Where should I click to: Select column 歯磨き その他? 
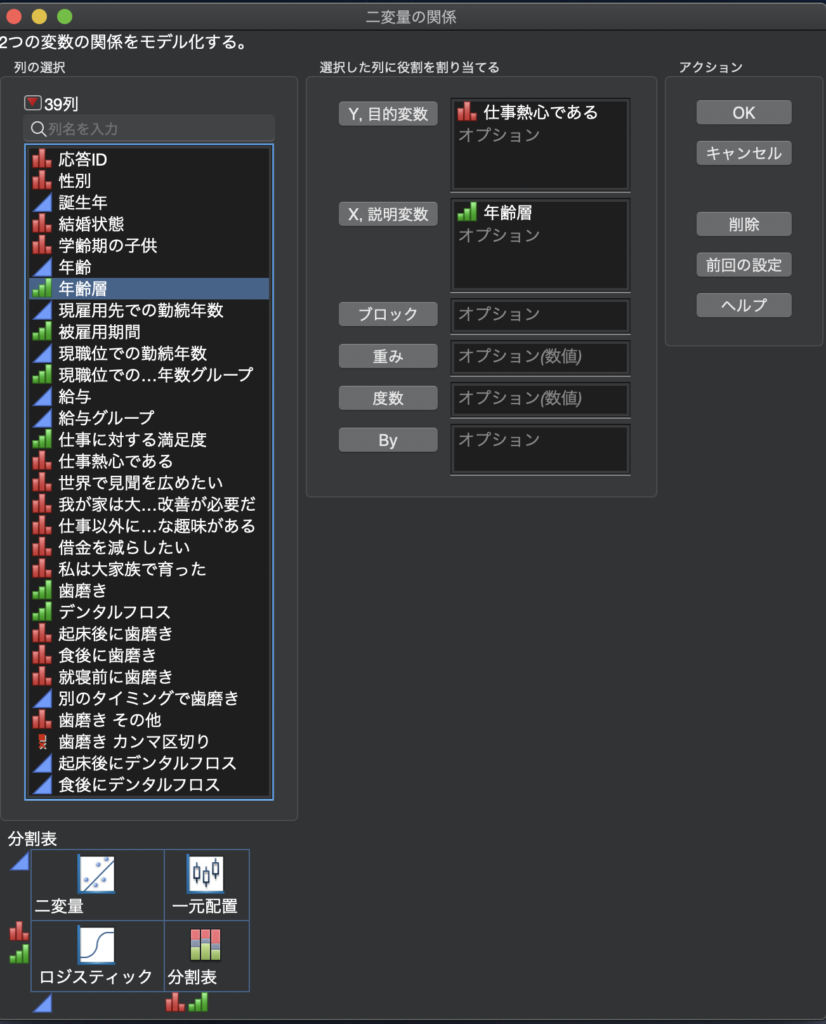(x=149, y=720)
